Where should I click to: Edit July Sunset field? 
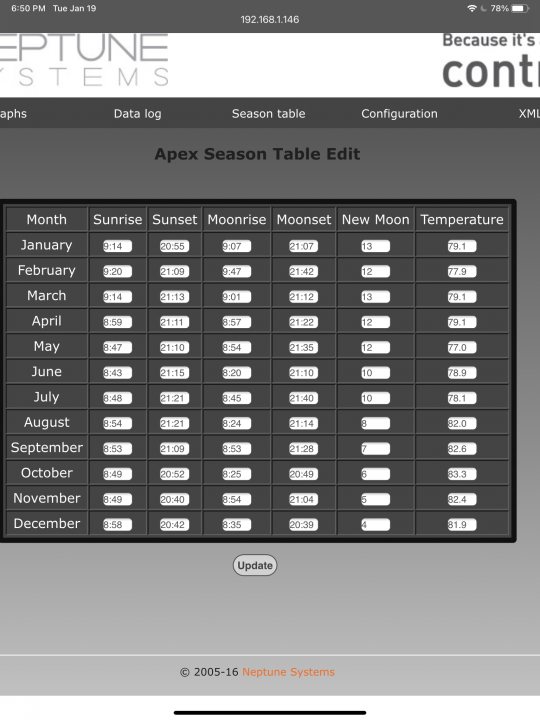point(174,398)
